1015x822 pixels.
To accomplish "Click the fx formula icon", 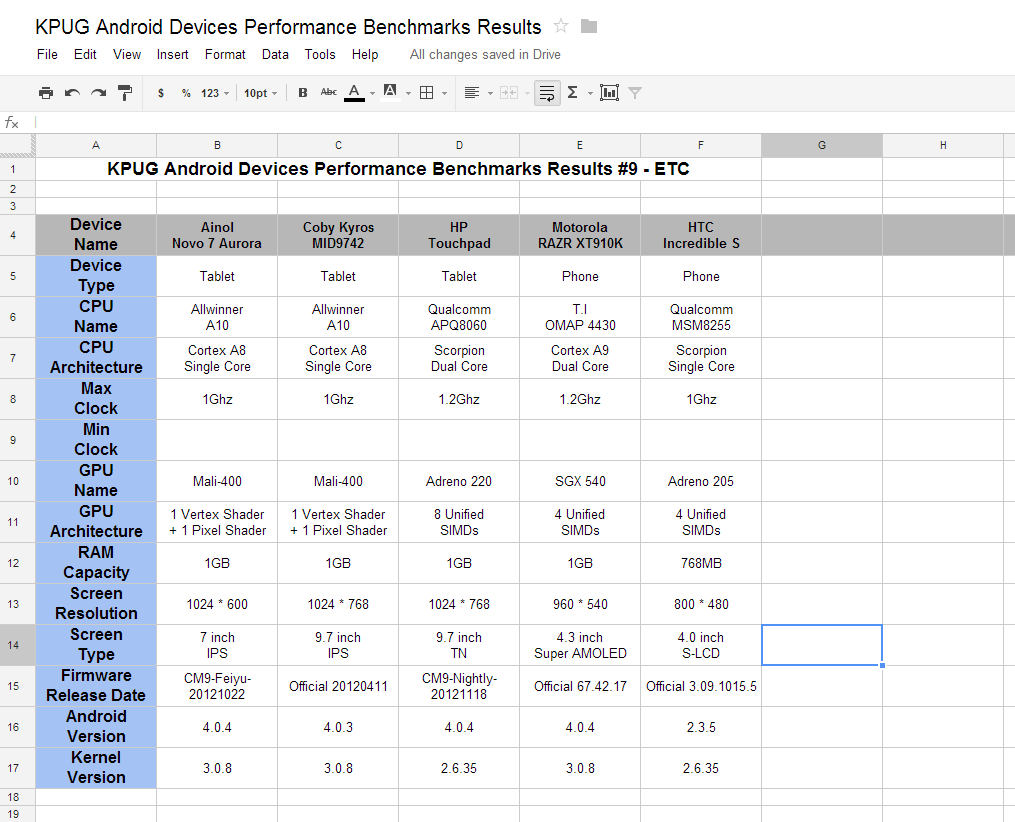I will [12, 122].
